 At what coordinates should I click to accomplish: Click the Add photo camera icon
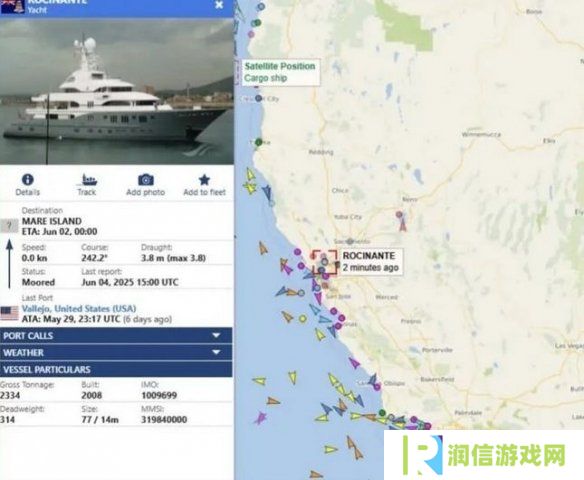(146, 180)
